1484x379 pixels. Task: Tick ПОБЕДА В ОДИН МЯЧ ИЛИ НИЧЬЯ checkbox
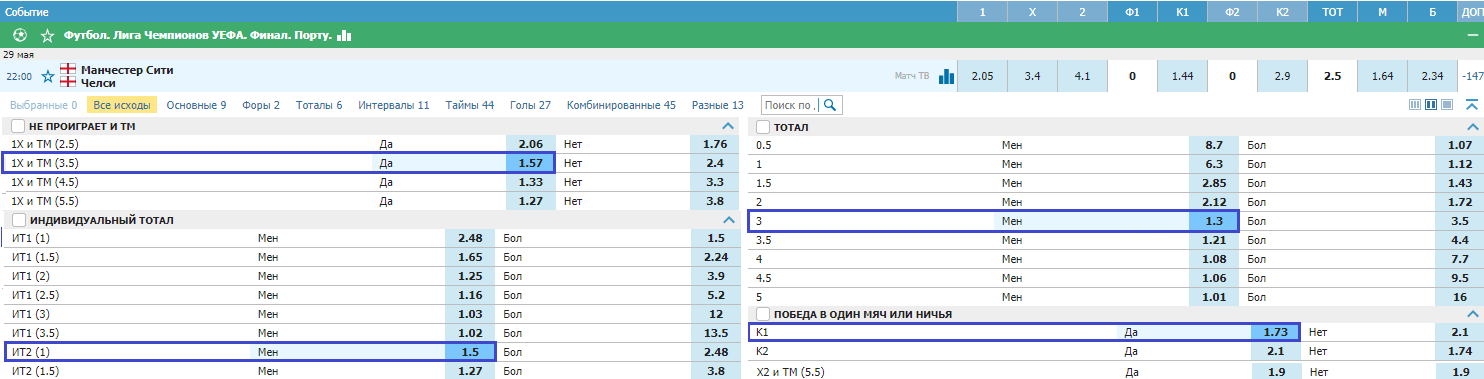[x=763, y=314]
